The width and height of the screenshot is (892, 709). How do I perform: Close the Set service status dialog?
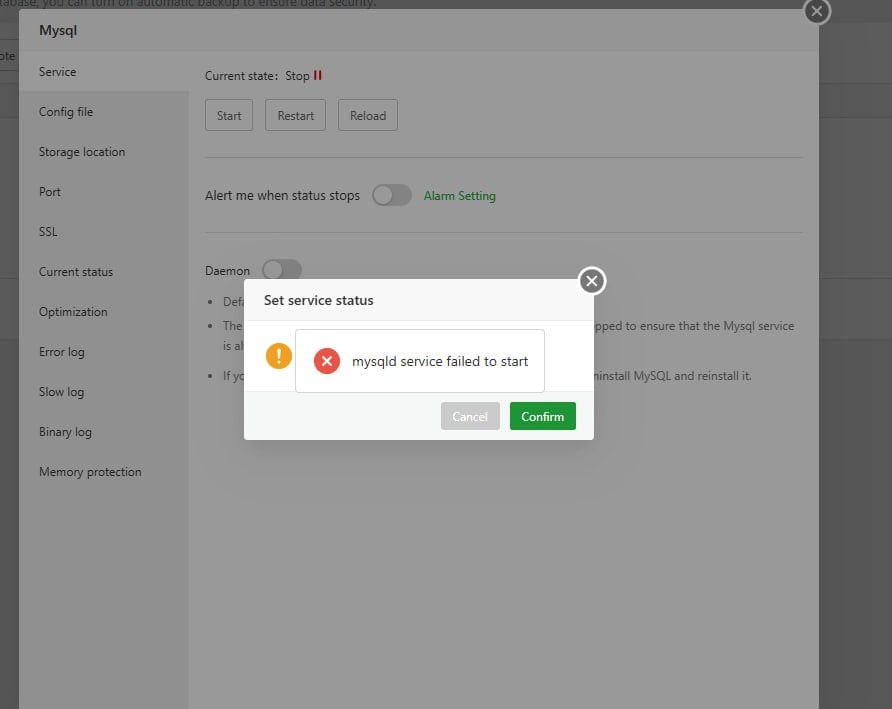click(x=592, y=281)
